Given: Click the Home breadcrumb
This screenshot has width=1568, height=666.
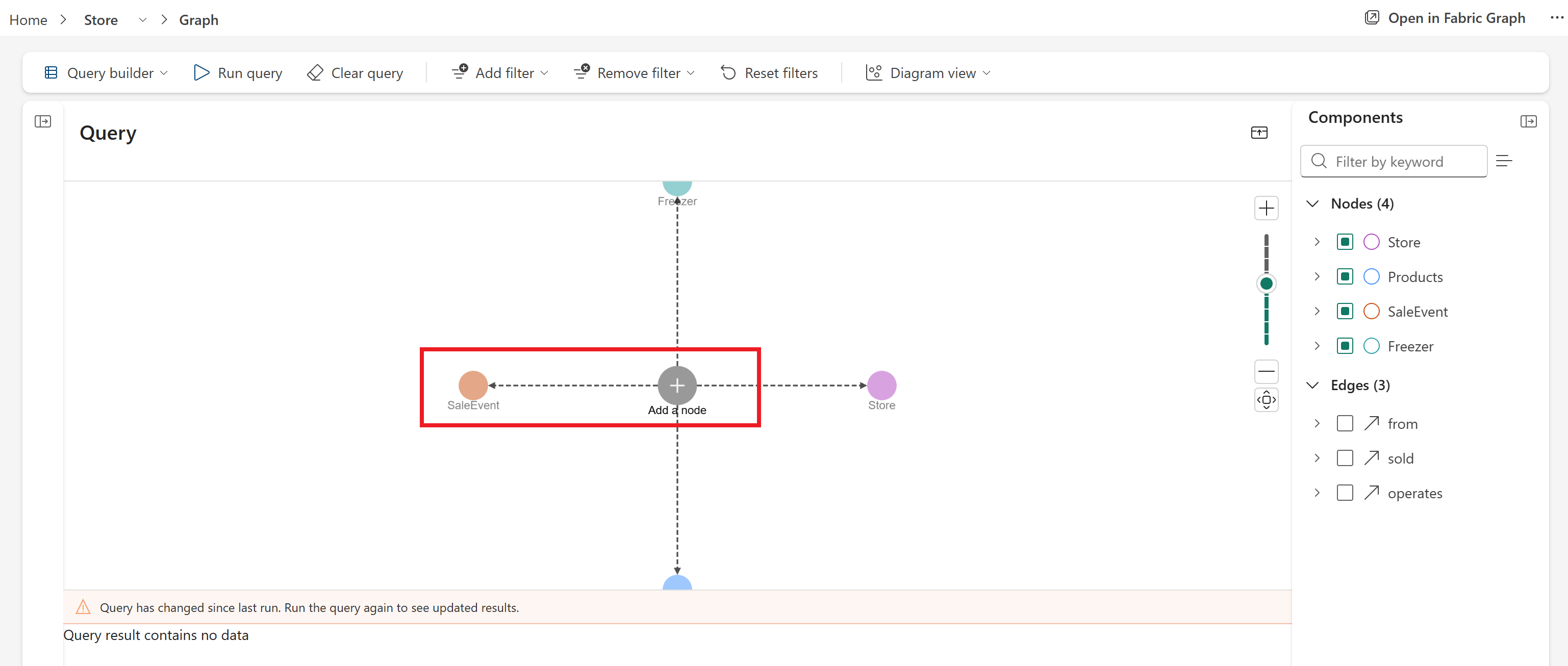Looking at the screenshot, I should (x=28, y=20).
